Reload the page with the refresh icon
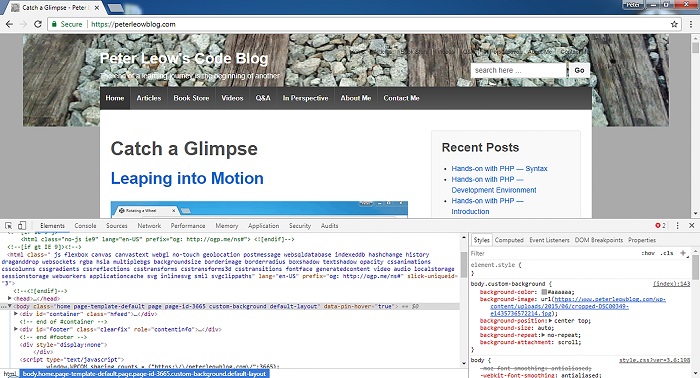This screenshot has width=700, height=378. (38, 24)
